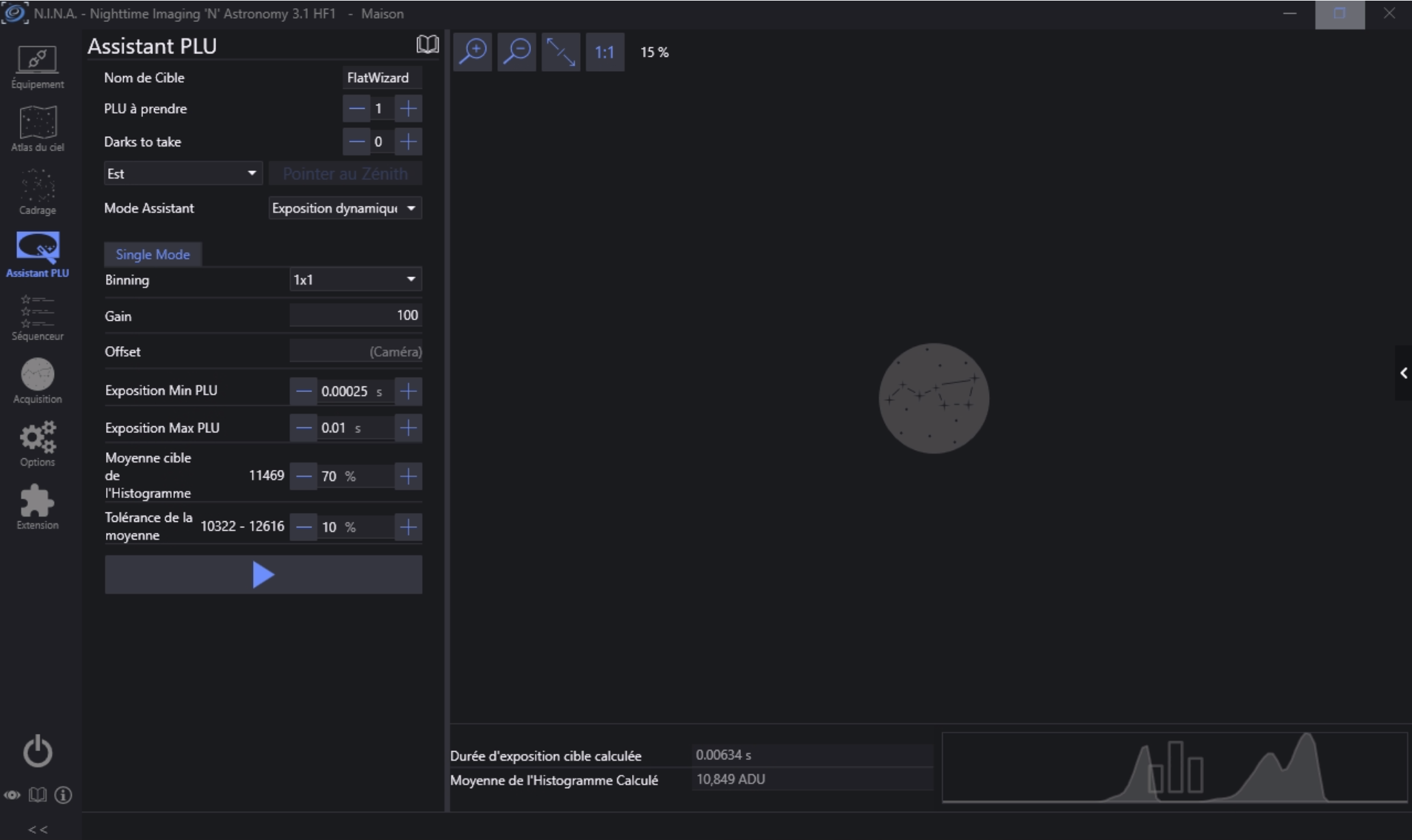
Task: Click the Gain input field
Action: coord(355,315)
